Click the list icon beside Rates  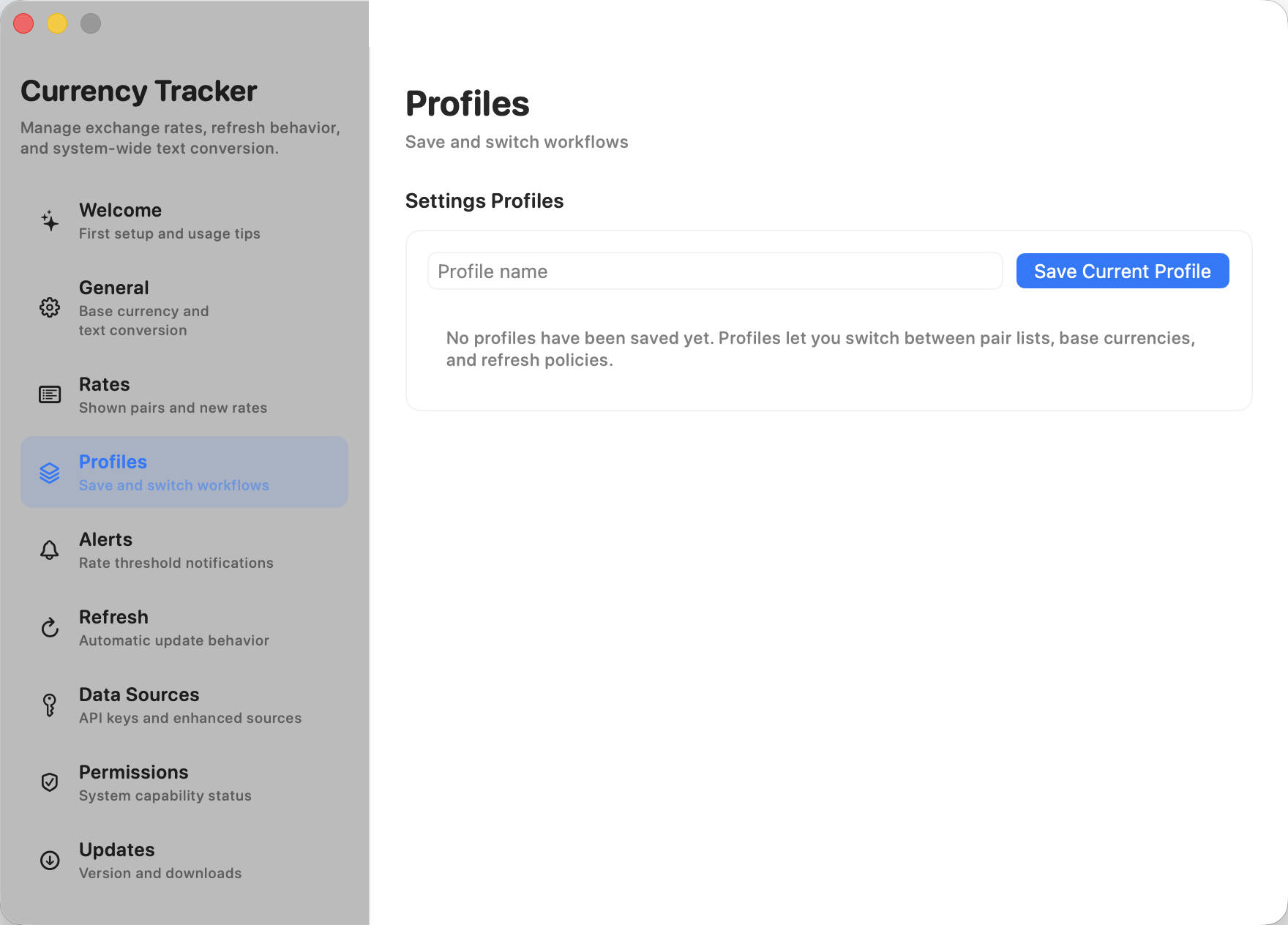49,394
